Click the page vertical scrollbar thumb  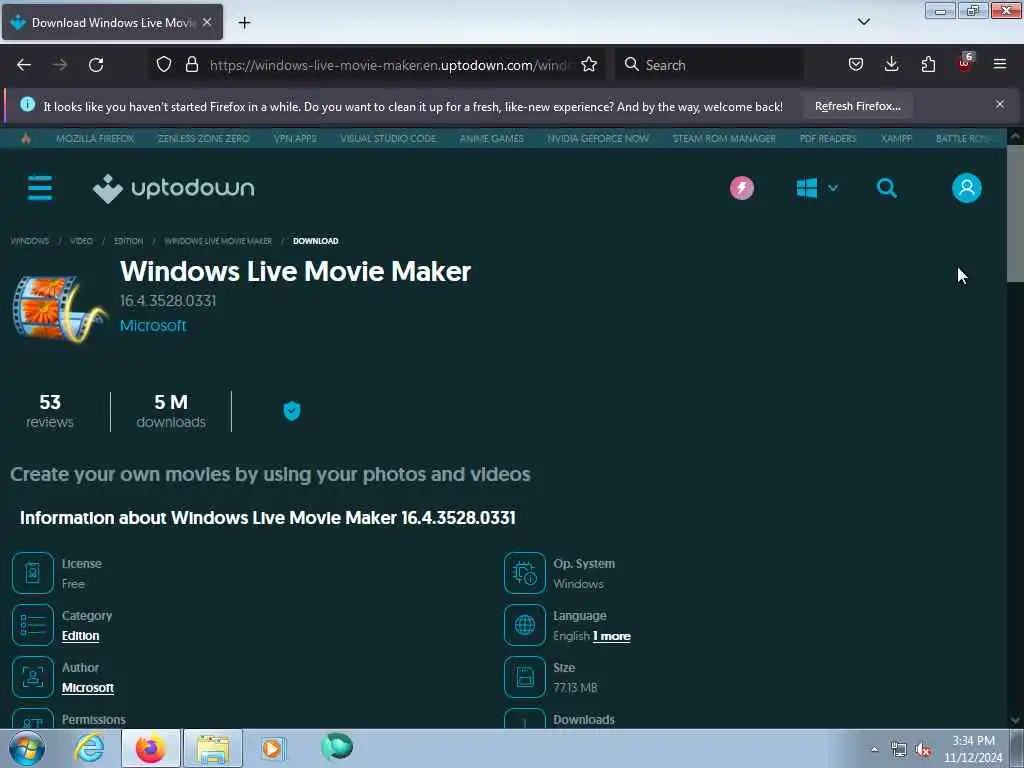pos(1015,214)
